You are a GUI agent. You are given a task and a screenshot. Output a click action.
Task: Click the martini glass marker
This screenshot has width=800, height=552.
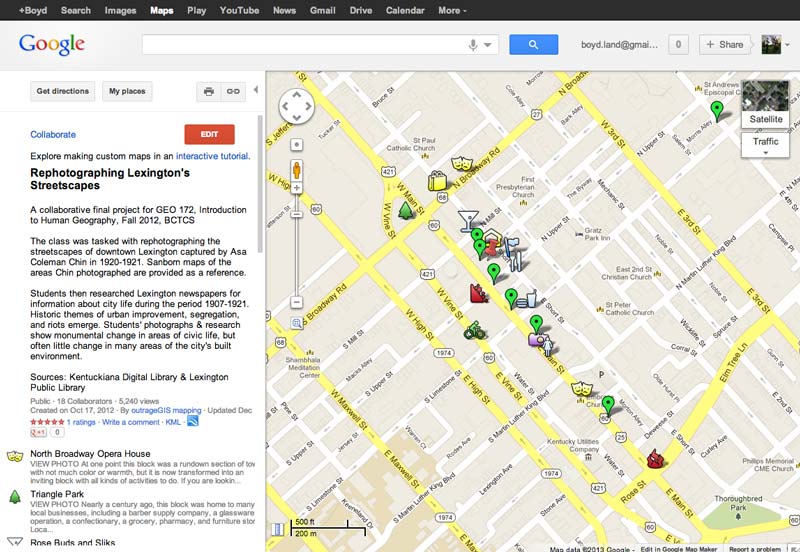click(x=468, y=221)
